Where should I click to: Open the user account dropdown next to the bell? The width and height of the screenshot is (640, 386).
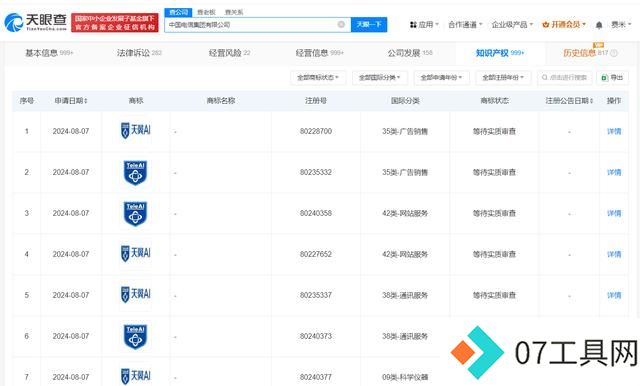621,24
